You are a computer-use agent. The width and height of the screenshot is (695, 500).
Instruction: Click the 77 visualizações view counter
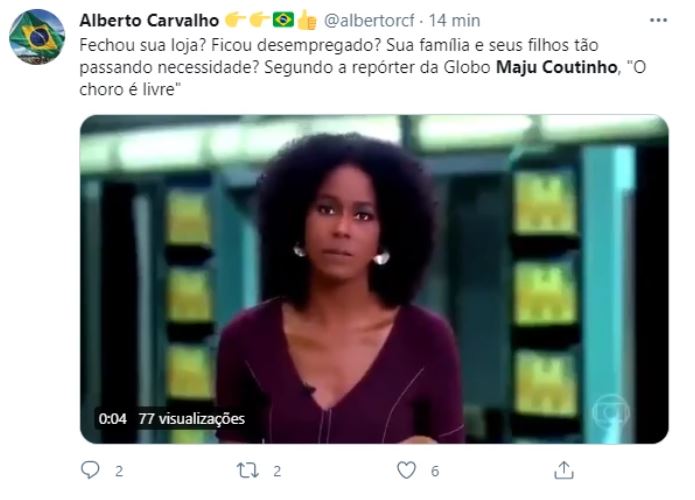(x=191, y=418)
